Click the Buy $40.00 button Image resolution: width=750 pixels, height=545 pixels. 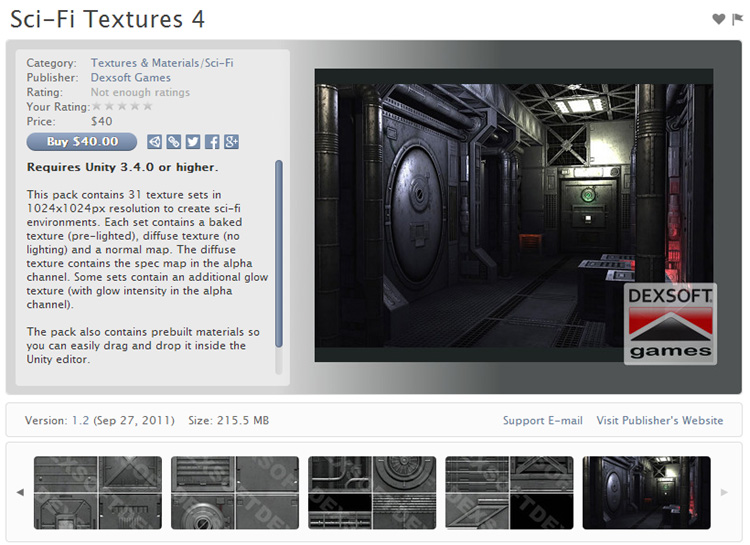pos(82,142)
